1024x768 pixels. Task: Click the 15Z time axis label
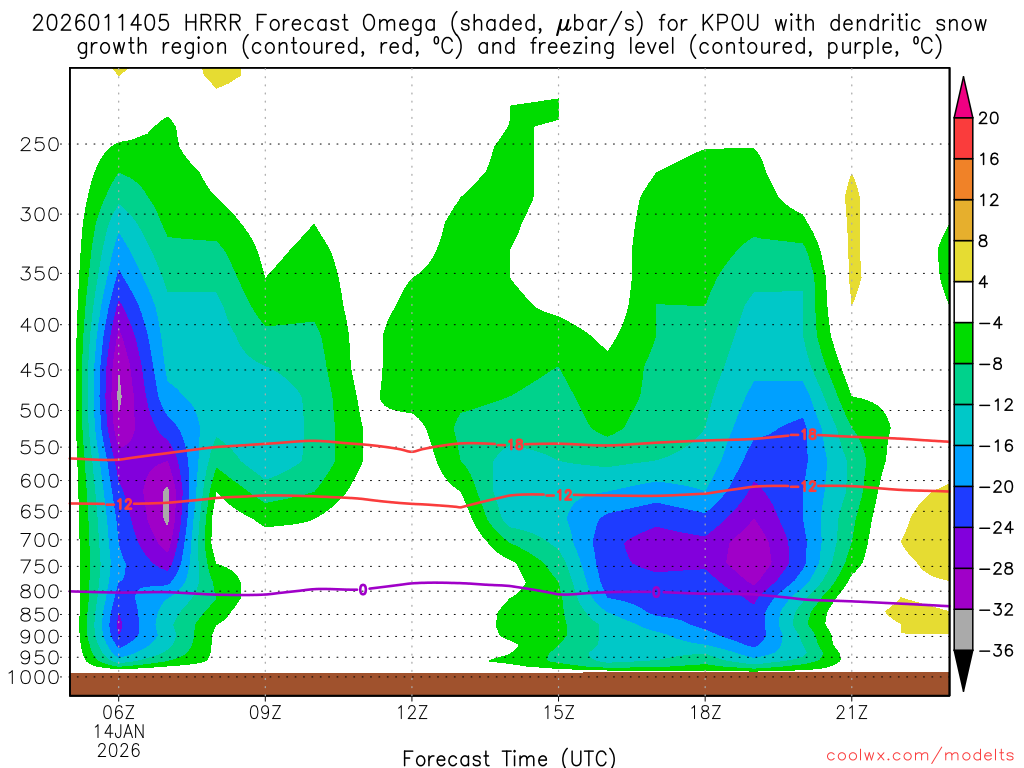(558, 712)
